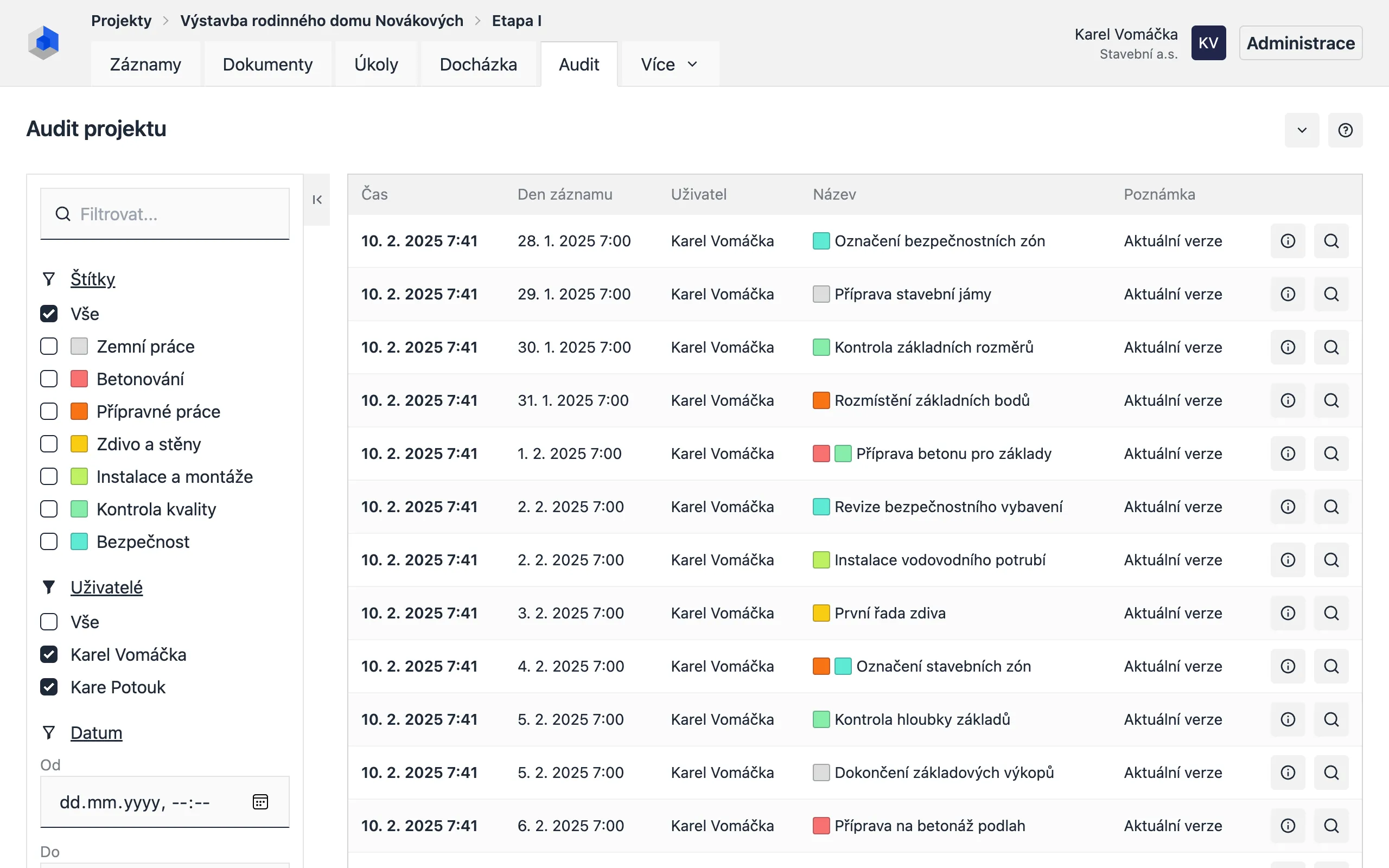The width and height of the screenshot is (1389, 868).
Task: Show info for Kontrola základních rozměrů
Action: pyautogui.click(x=1288, y=347)
